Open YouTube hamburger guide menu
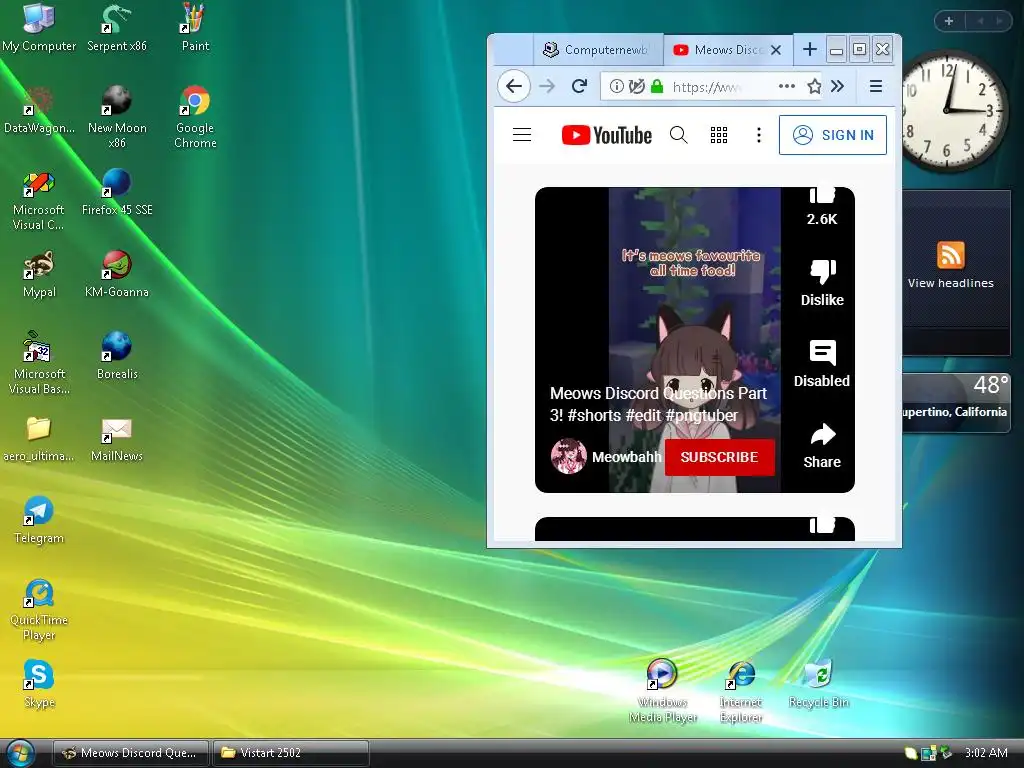This screenshot has height=768, width=1024. (521, 135)
